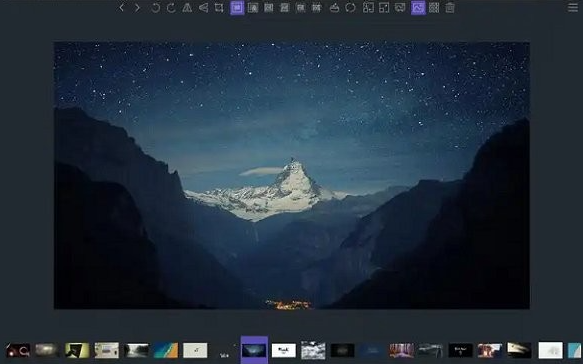This screenshot has width=583, height=364.
Task: Open the grayscale foggy trees thumbnail
Action: (x=136, y=350)
